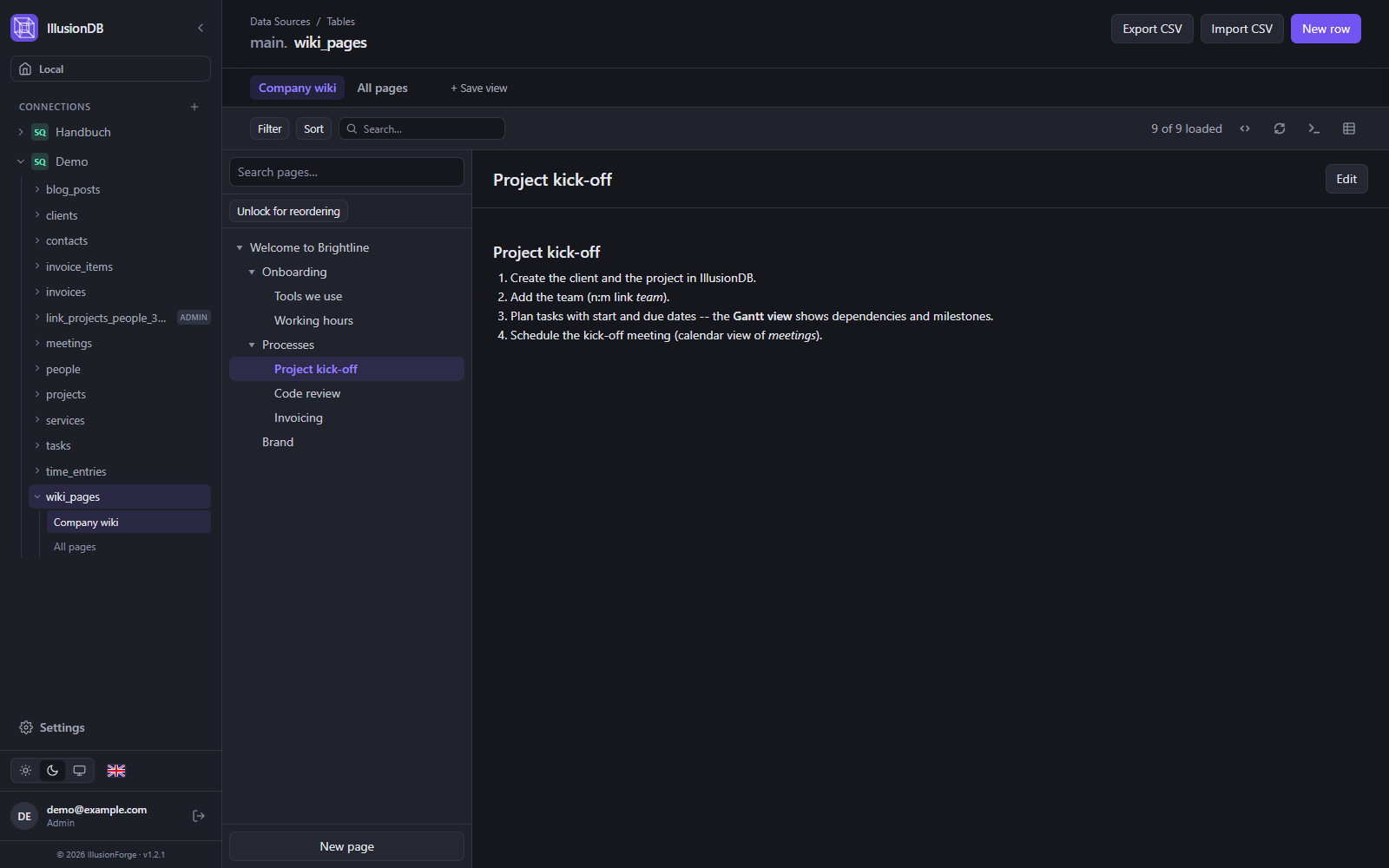
Task: Switch to the Company wiki tab
Action: coord(297,88)
